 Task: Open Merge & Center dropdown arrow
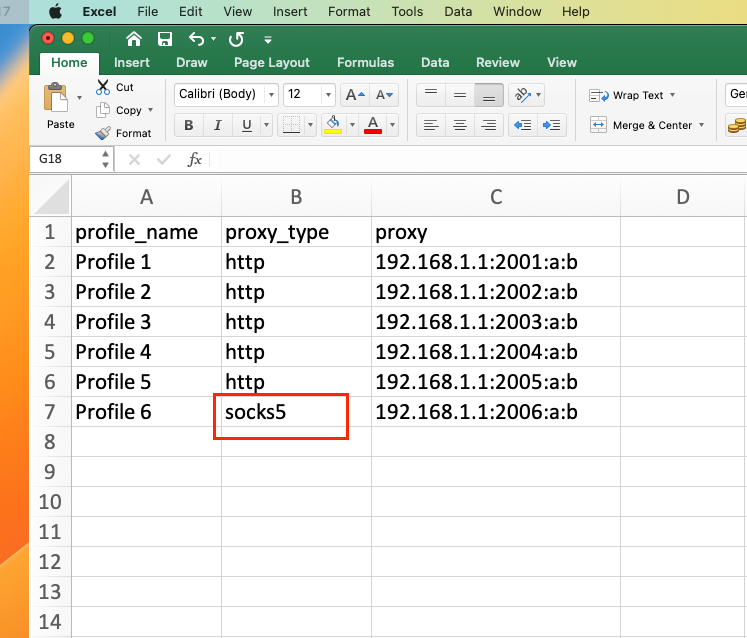tap(701, 125)
